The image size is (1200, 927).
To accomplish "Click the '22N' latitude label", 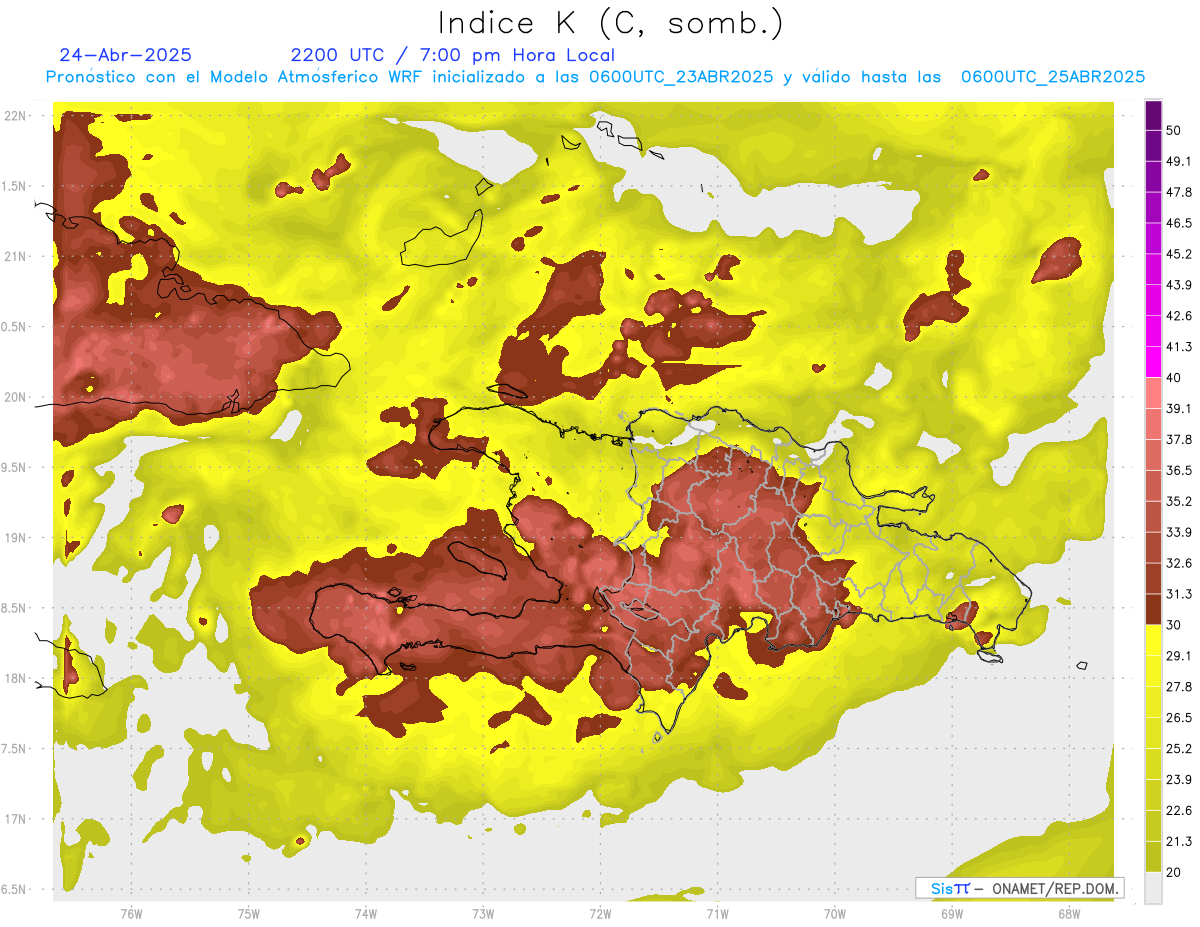I will [x=16, y=116].
